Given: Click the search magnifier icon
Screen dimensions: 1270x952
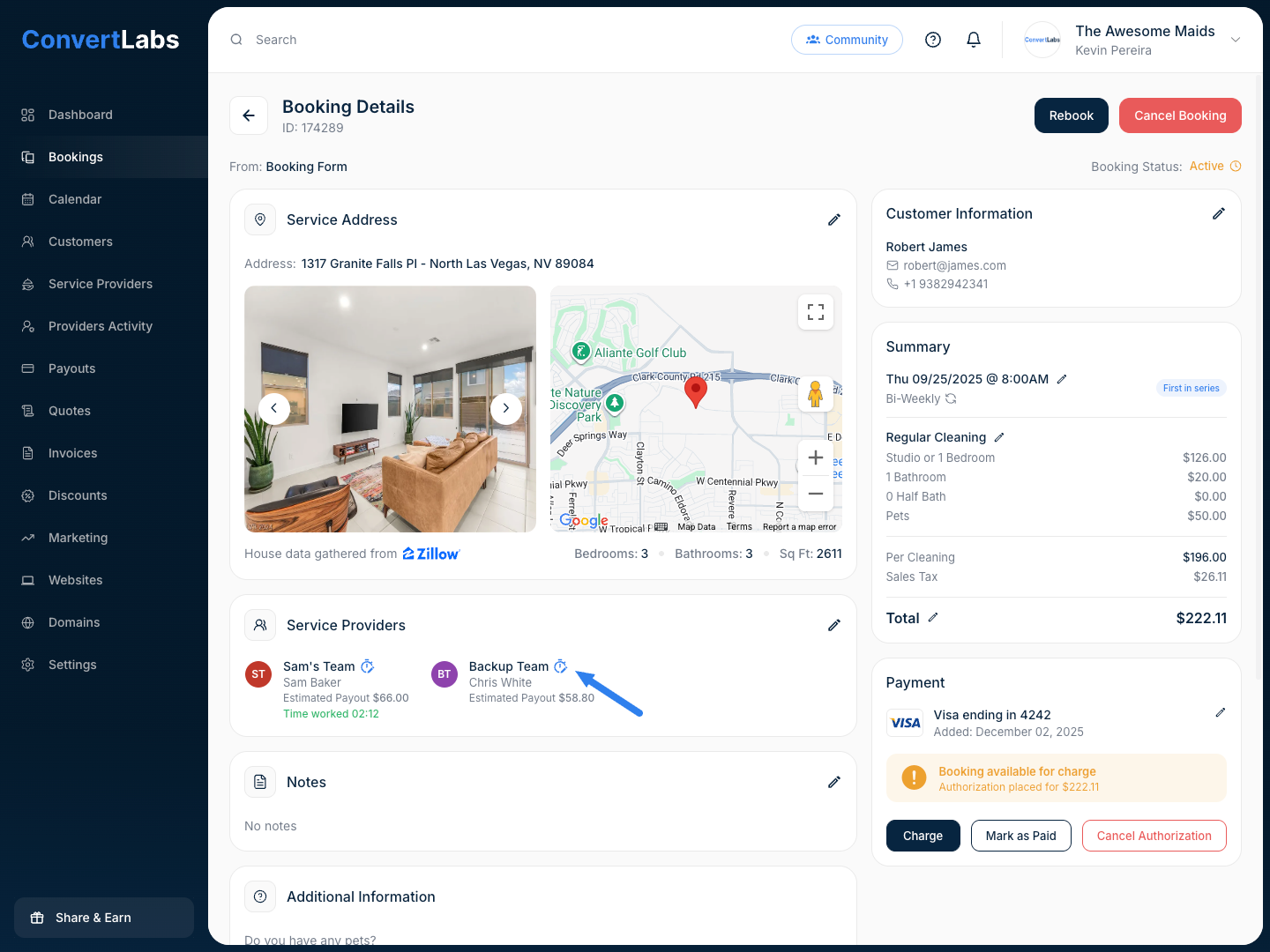Looking at the screenshot, I should click(x=236, y=40).
